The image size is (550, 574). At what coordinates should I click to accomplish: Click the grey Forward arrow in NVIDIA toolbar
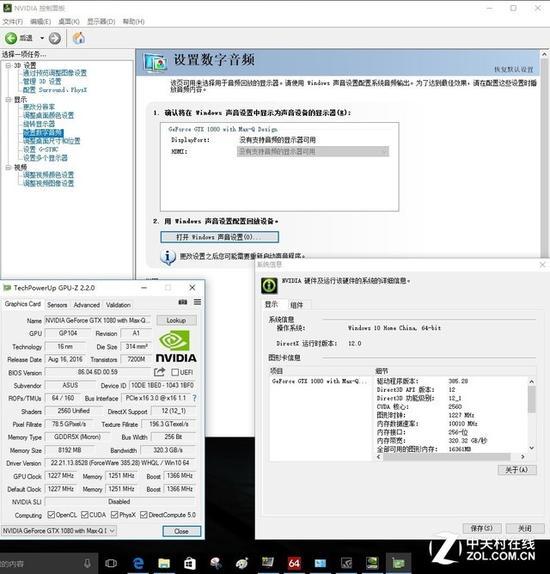(55, 38)
